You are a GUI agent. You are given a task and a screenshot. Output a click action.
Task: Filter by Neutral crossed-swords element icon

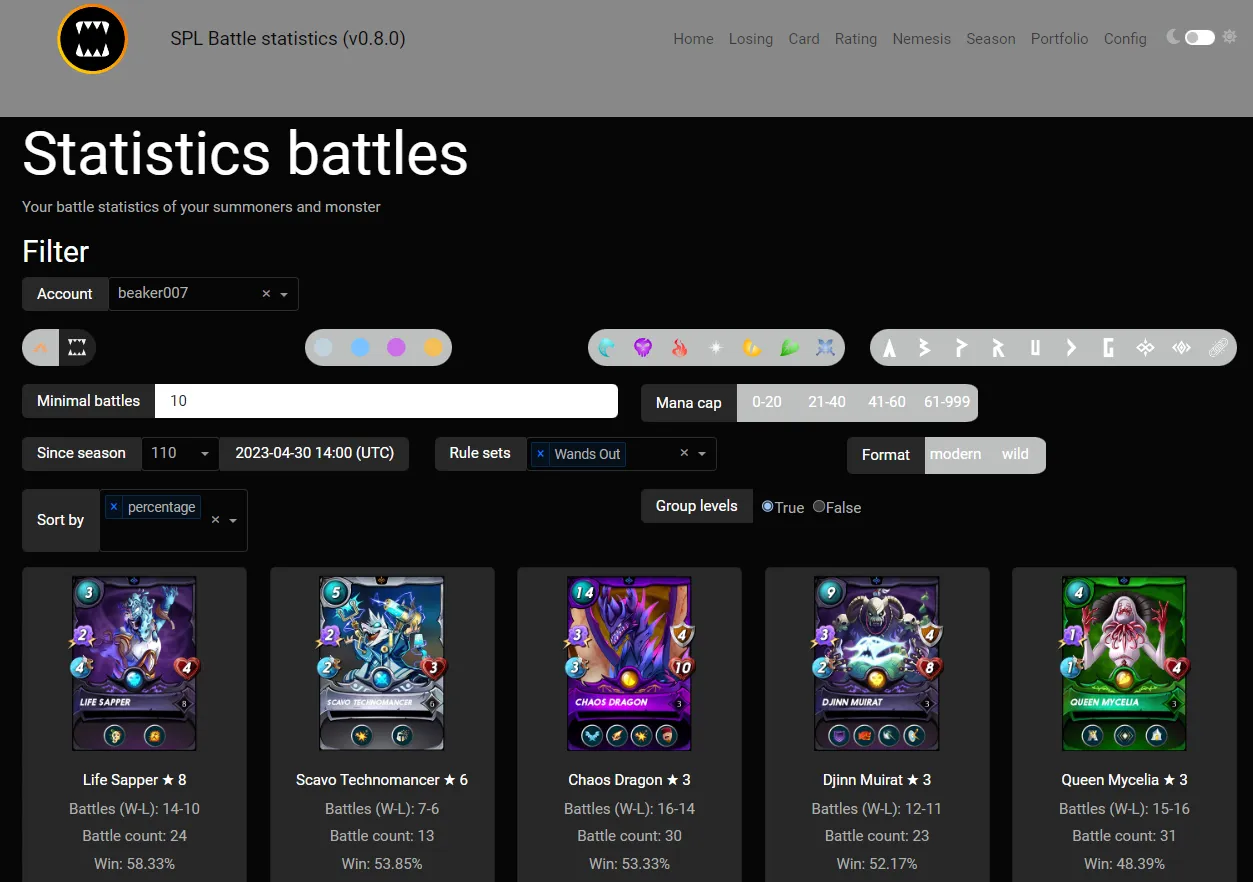click(x=825, y=347)
